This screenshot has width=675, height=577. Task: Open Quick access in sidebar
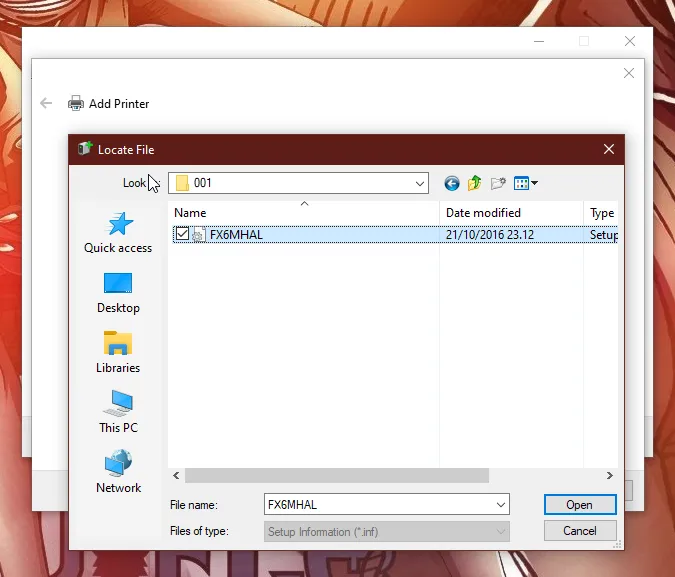click(118, 232)
